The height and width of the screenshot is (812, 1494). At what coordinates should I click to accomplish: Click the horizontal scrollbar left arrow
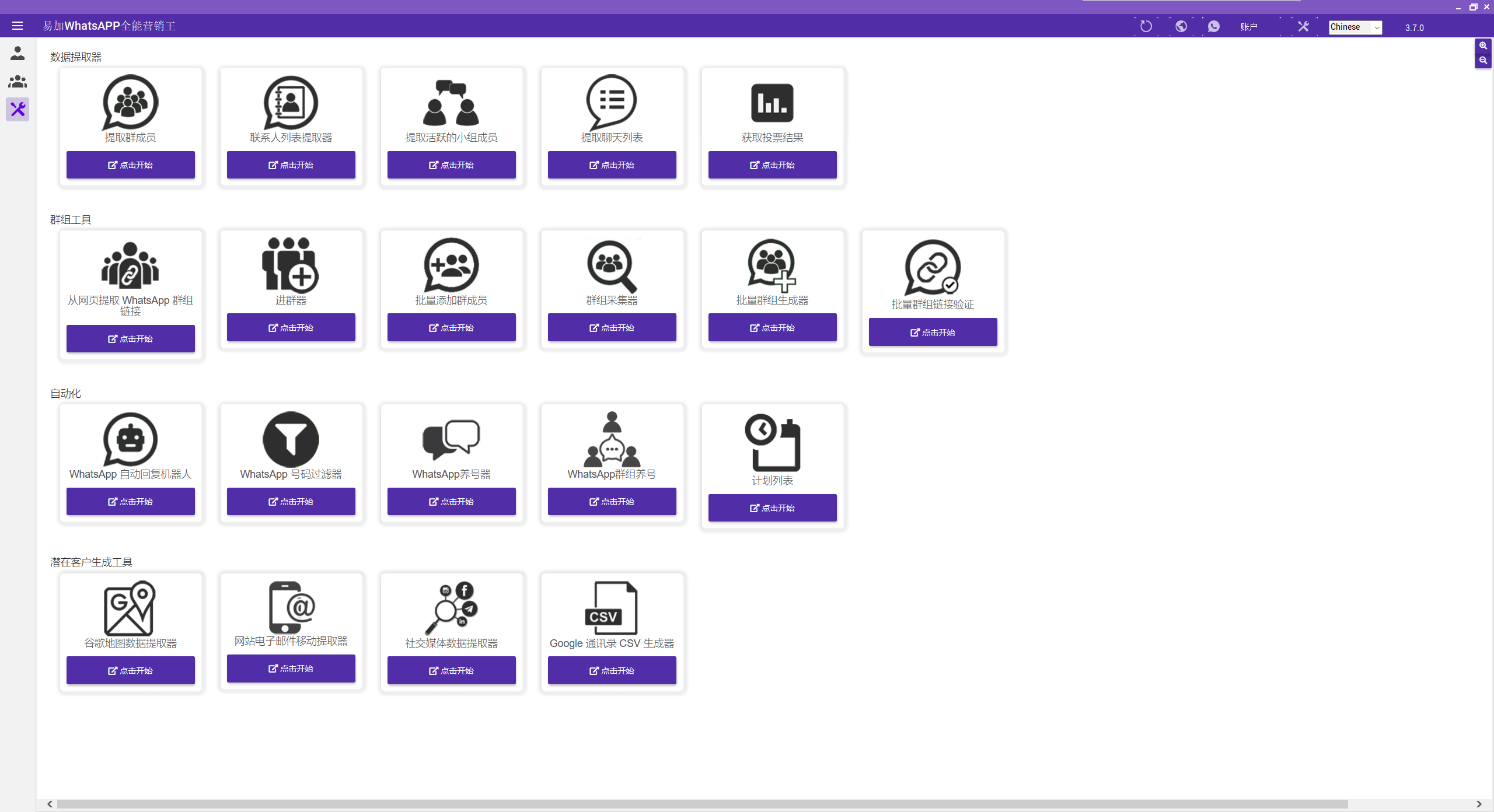[50, 804]
